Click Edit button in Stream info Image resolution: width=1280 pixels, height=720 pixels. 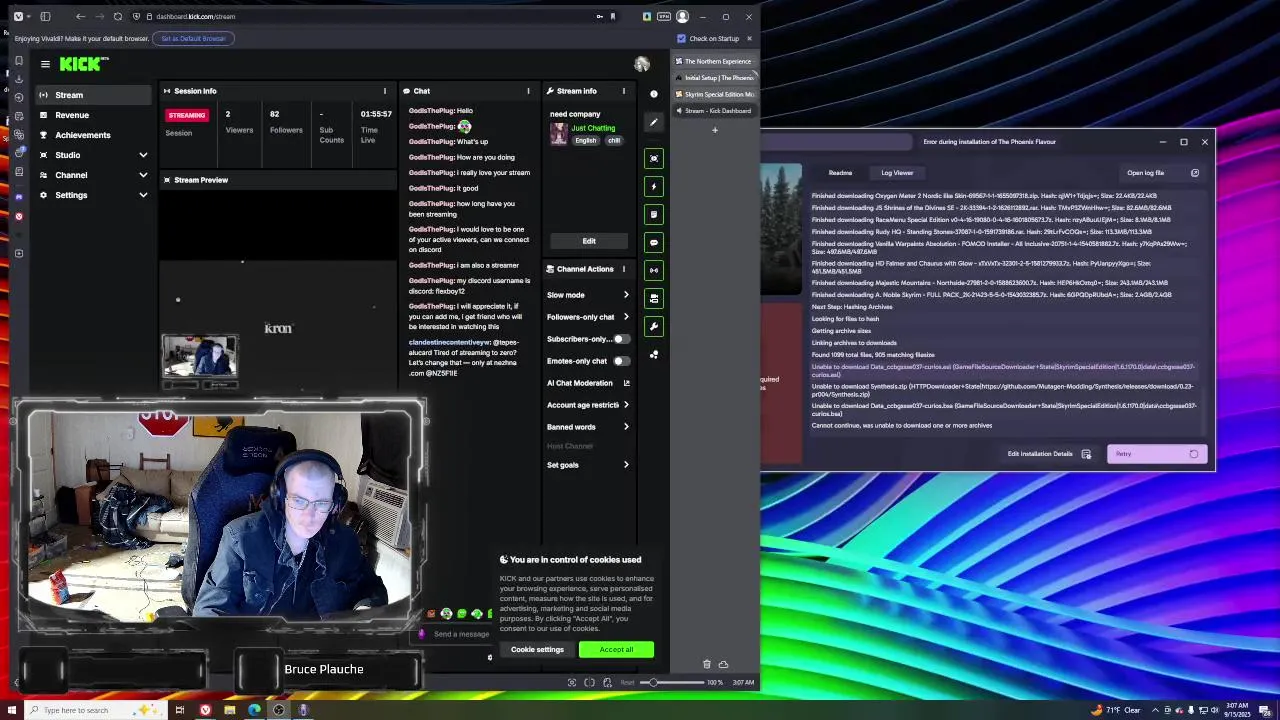(x=589, y=241)
